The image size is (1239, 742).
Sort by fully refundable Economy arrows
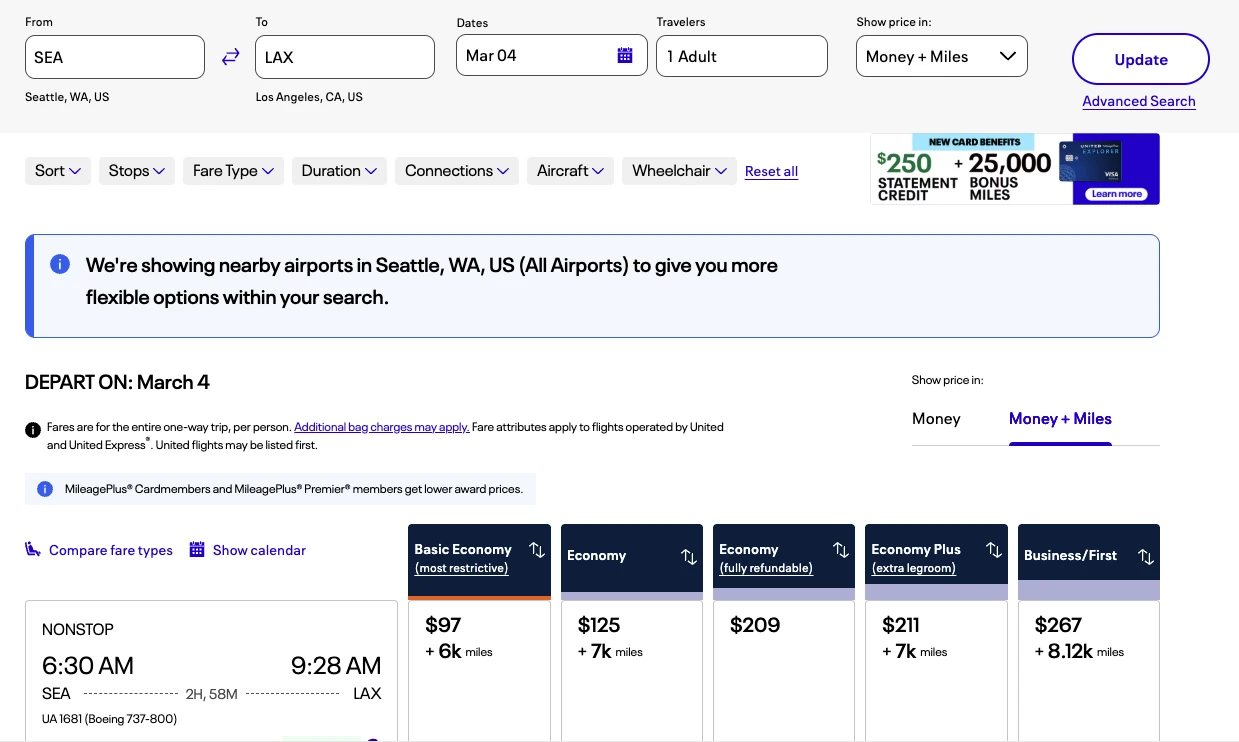pos(841,550)
